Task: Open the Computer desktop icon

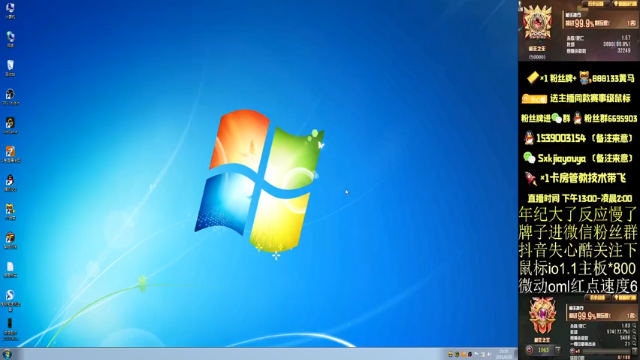Action: 10,11
